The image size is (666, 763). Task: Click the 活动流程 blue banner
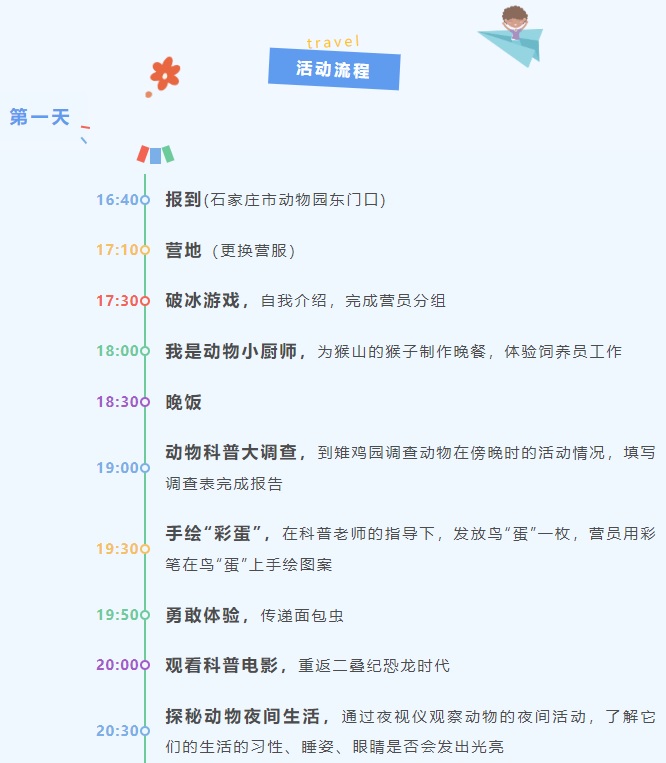point(334,69)
